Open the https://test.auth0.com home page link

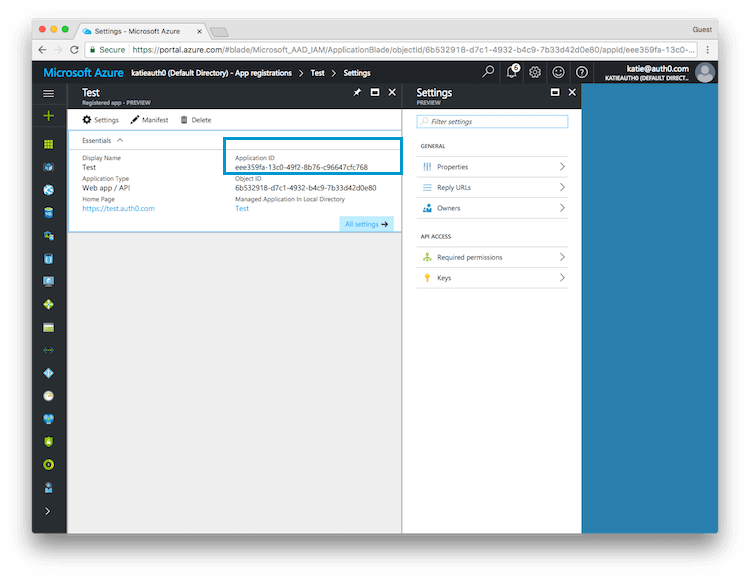tap(118, 209)
